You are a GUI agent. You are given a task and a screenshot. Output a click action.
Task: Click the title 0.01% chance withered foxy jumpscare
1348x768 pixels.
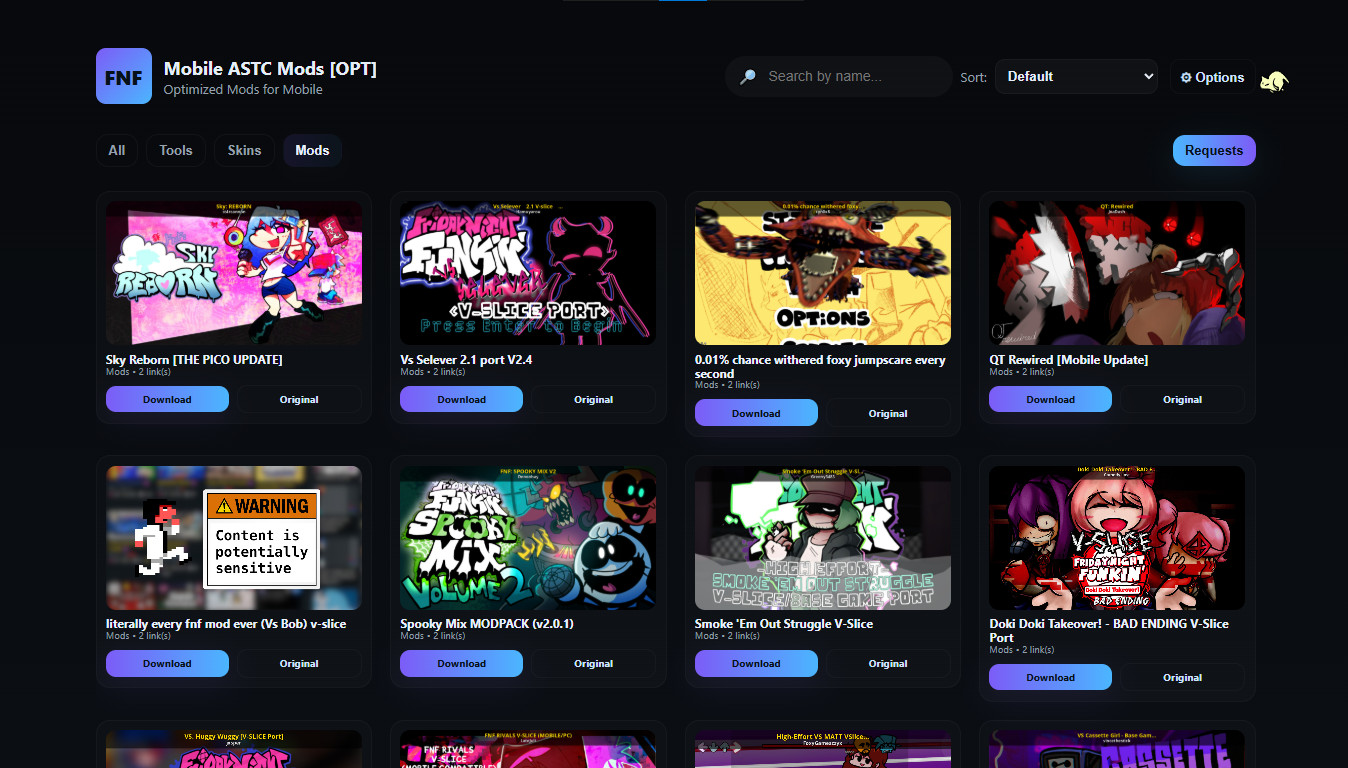pyautogui.click(x=820, y=366)
